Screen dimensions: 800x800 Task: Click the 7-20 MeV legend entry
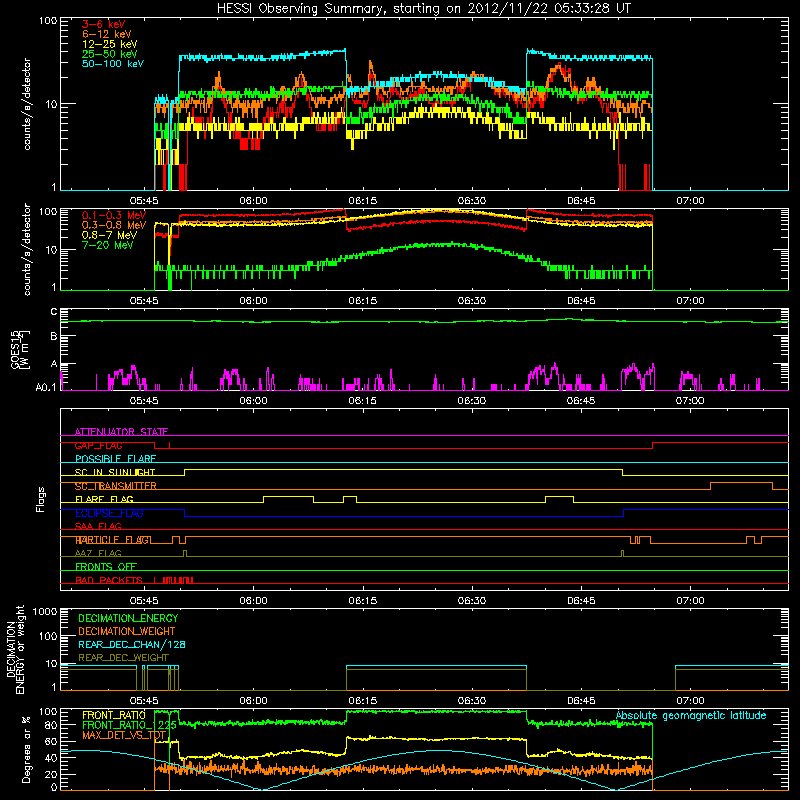click(x=108, y=245)
